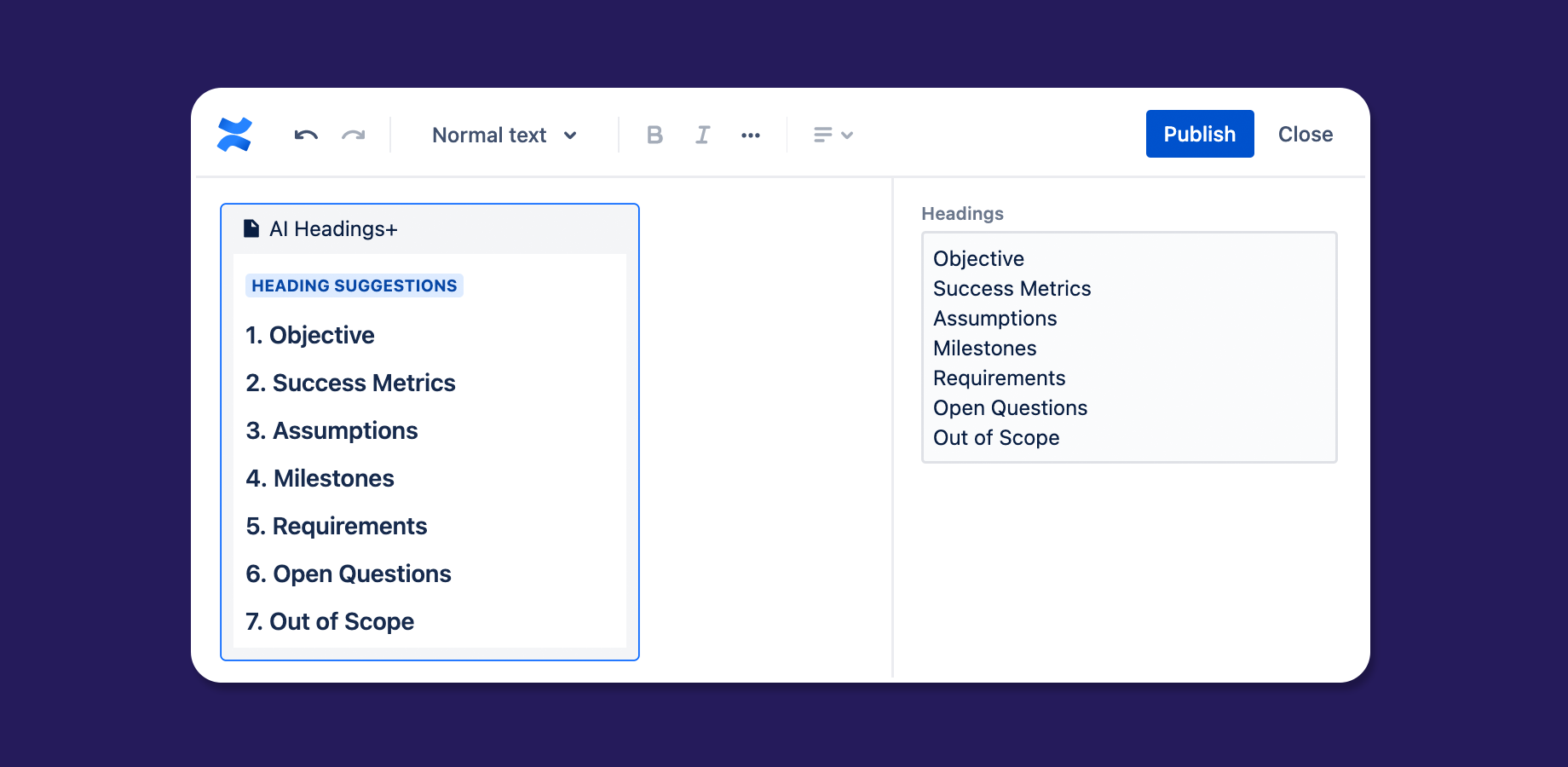Click '7. Out of Scope' suggestion
1568x767 pixels.
330,621
